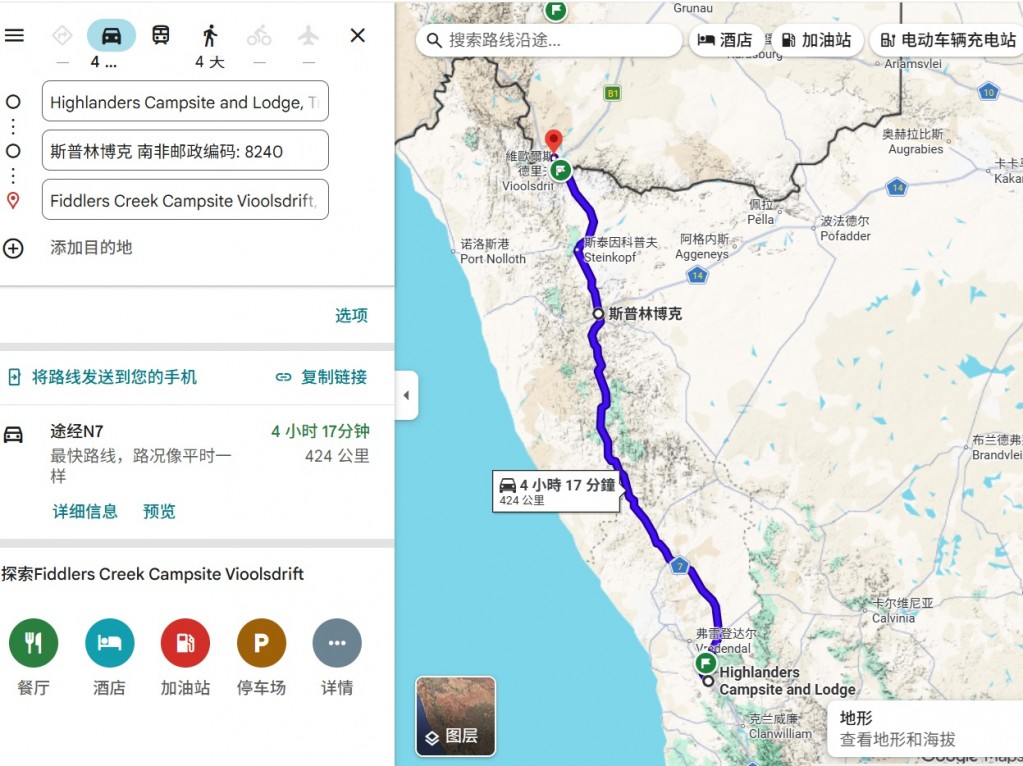The height and width of the screenshot is (766, 1023).
Task: Select driving travel mode car icon
Action: click(x=112, y=35)
